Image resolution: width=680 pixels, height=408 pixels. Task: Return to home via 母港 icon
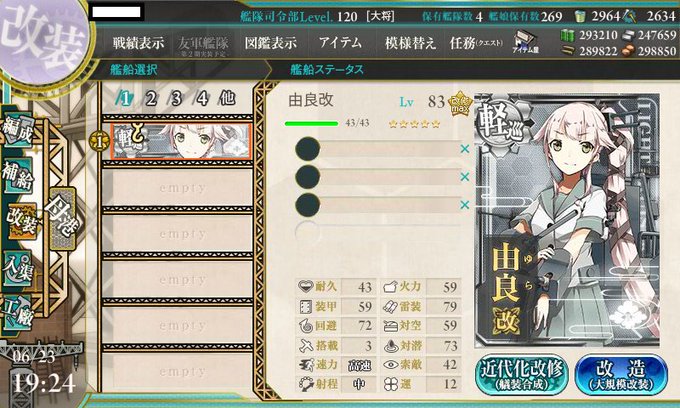(63, 219)
